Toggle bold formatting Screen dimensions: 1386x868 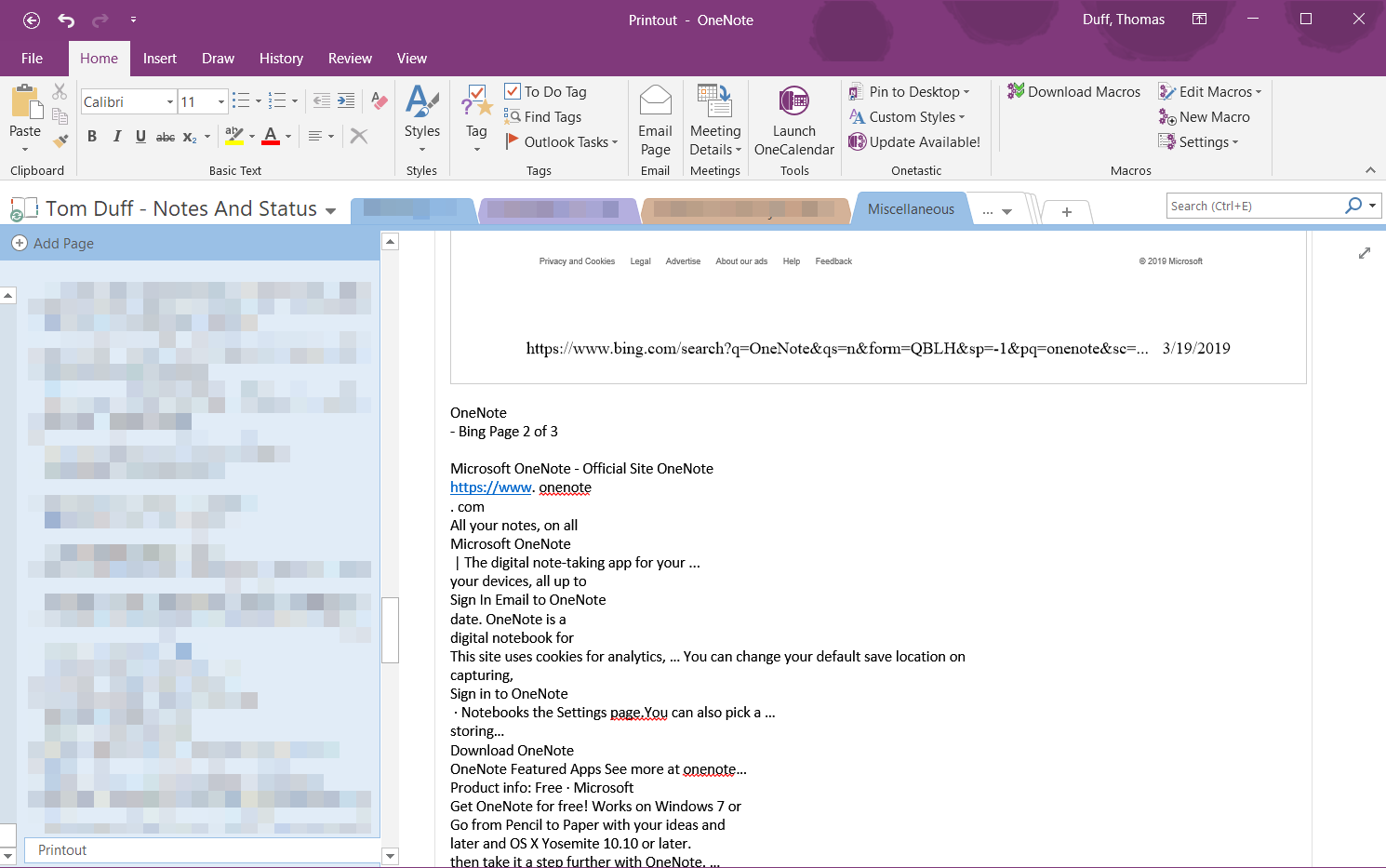click(91, 136)
